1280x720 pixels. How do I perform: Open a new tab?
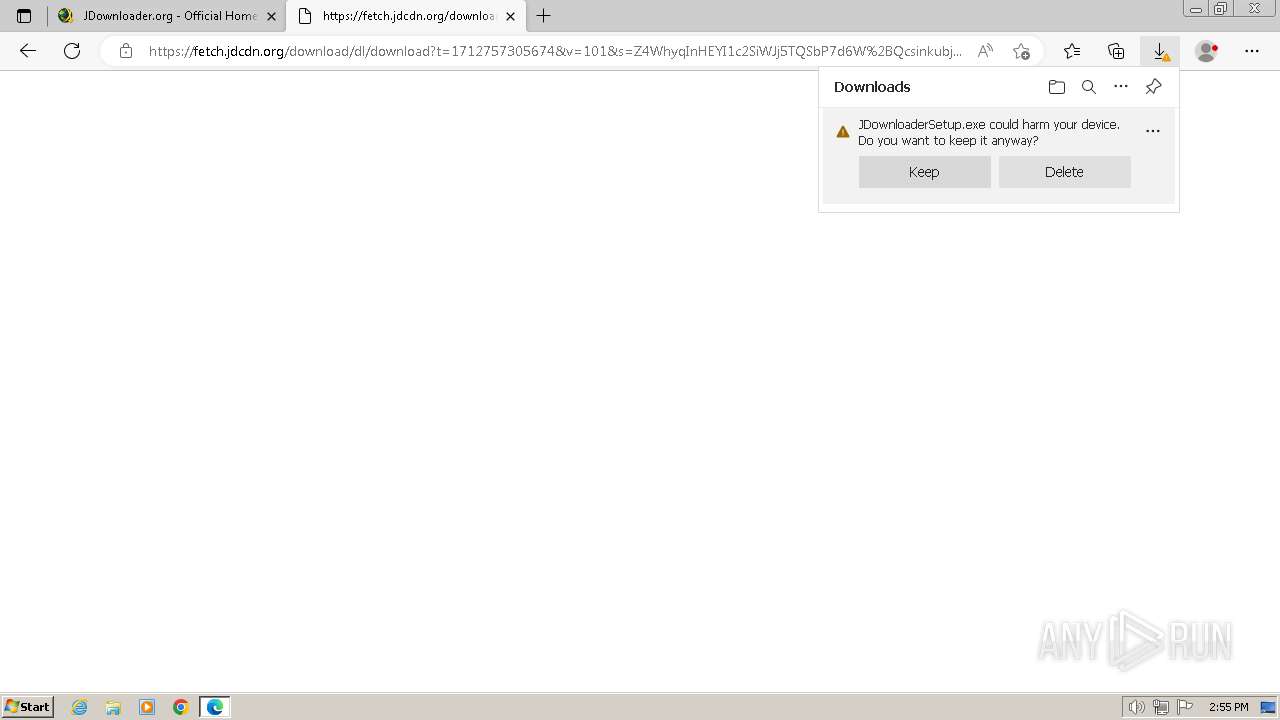click(x=544, y=16)
